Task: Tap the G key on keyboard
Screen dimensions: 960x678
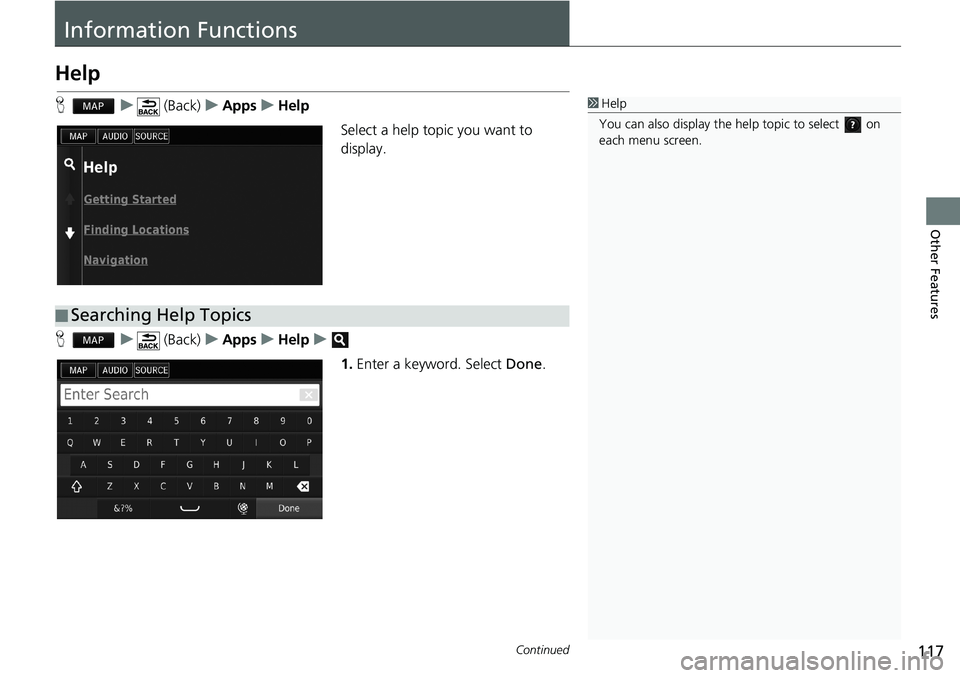Action: pyautogui.click(x=189, y=465)
